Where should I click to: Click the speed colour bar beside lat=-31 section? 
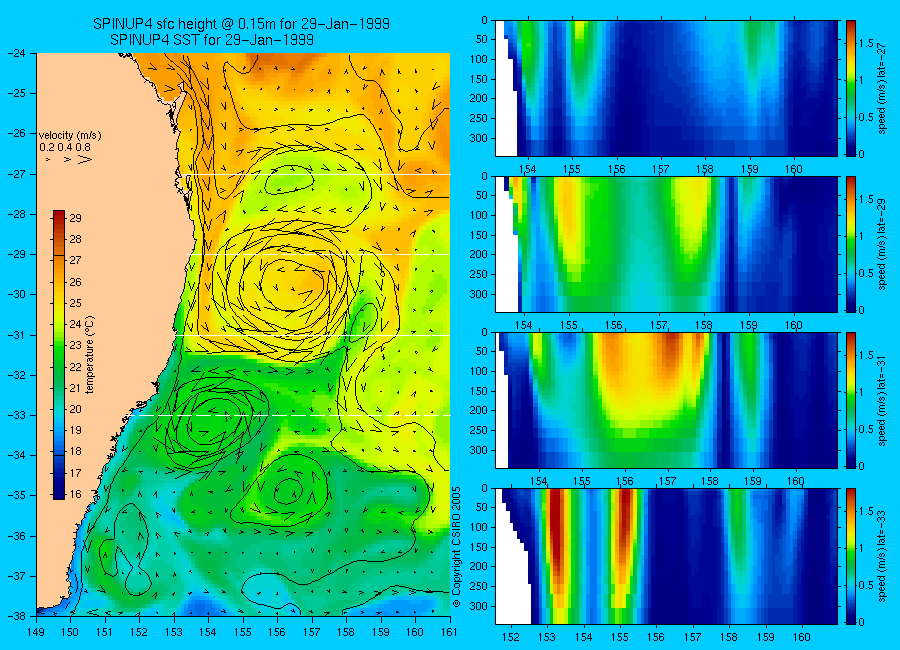coord(850,400)
